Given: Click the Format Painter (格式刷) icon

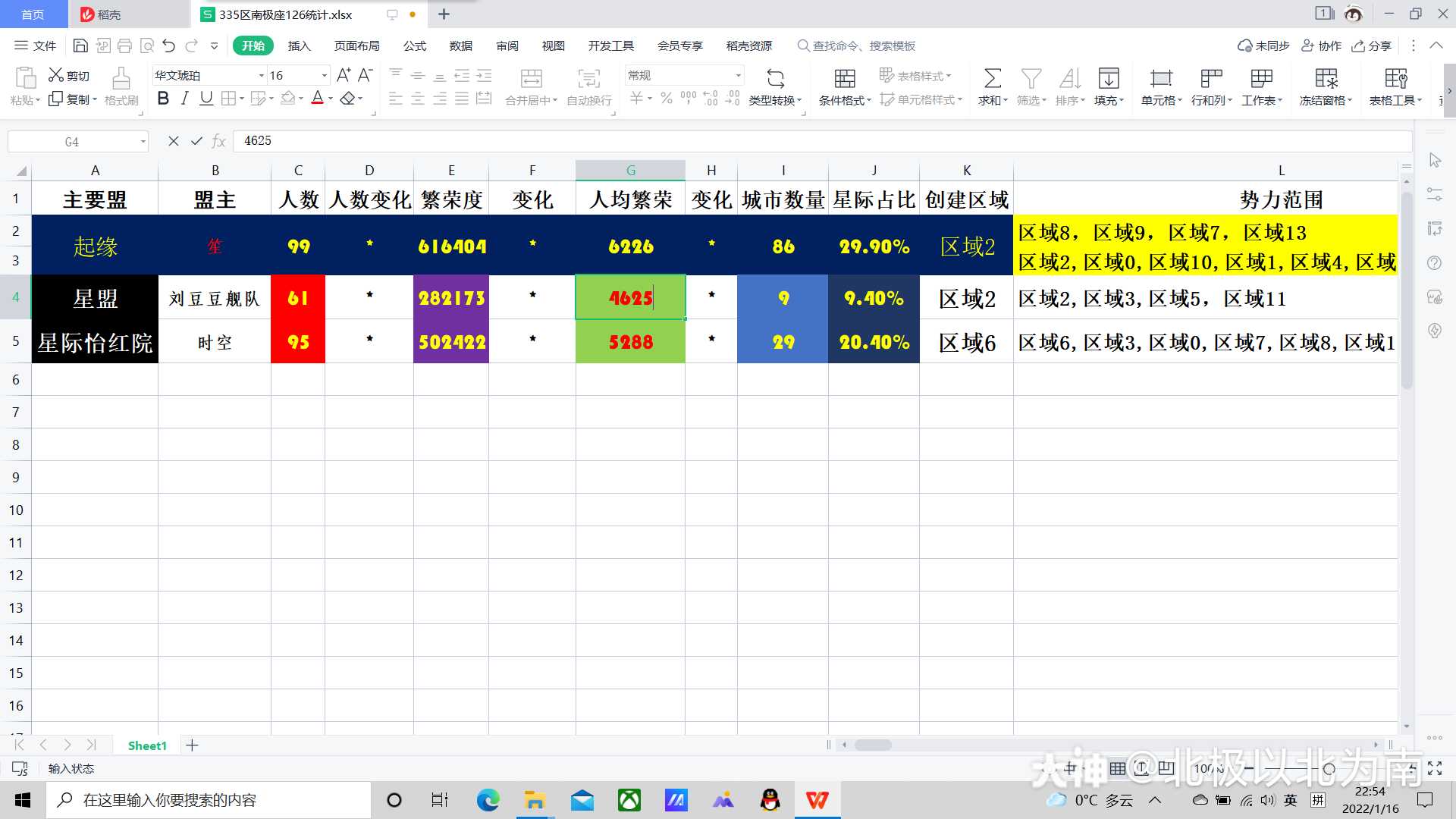Looking at the screenshot, I should [x=121, y=79].
